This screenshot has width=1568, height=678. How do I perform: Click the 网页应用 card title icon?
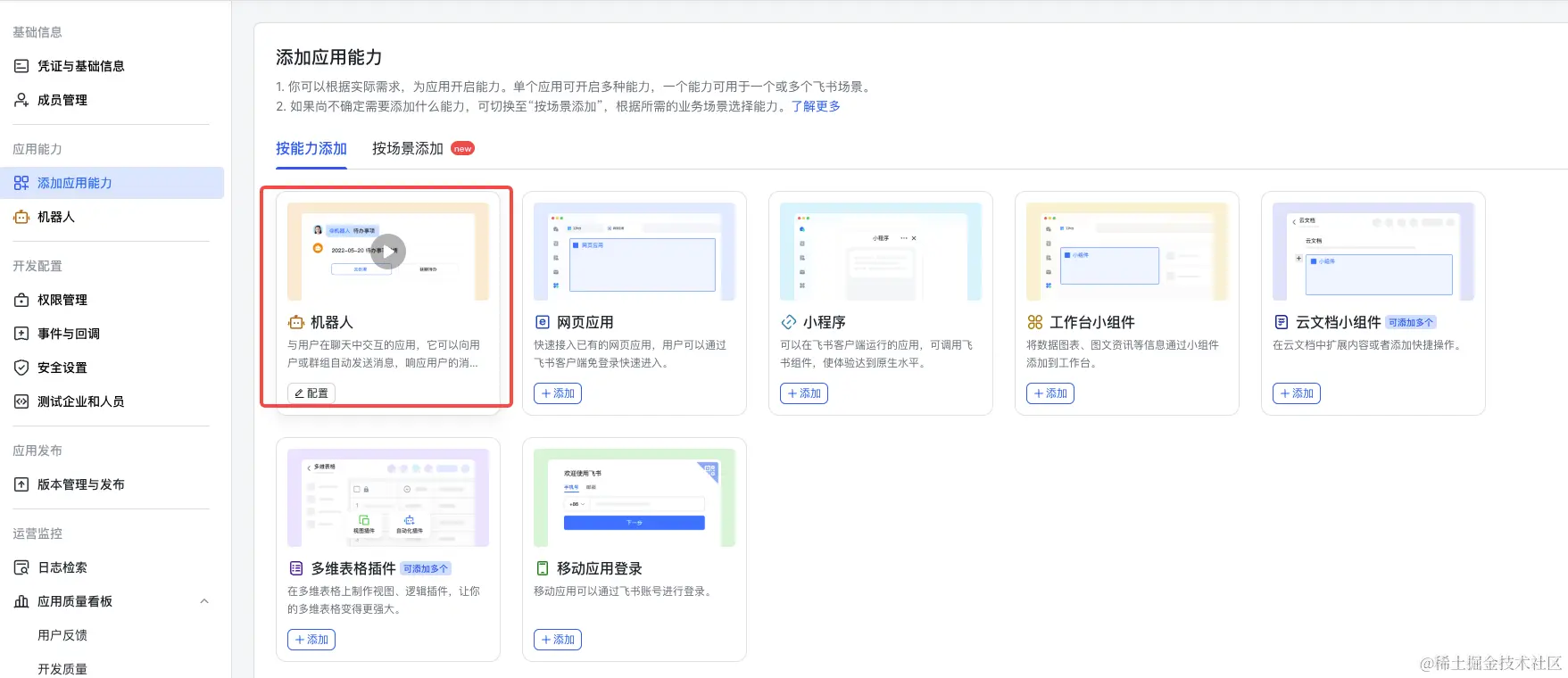[x=542, y=322]
